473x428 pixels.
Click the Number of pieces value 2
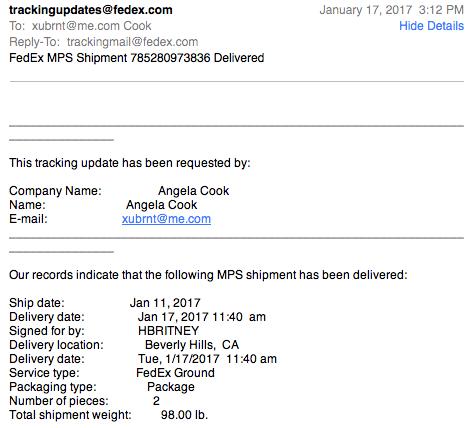156,401
